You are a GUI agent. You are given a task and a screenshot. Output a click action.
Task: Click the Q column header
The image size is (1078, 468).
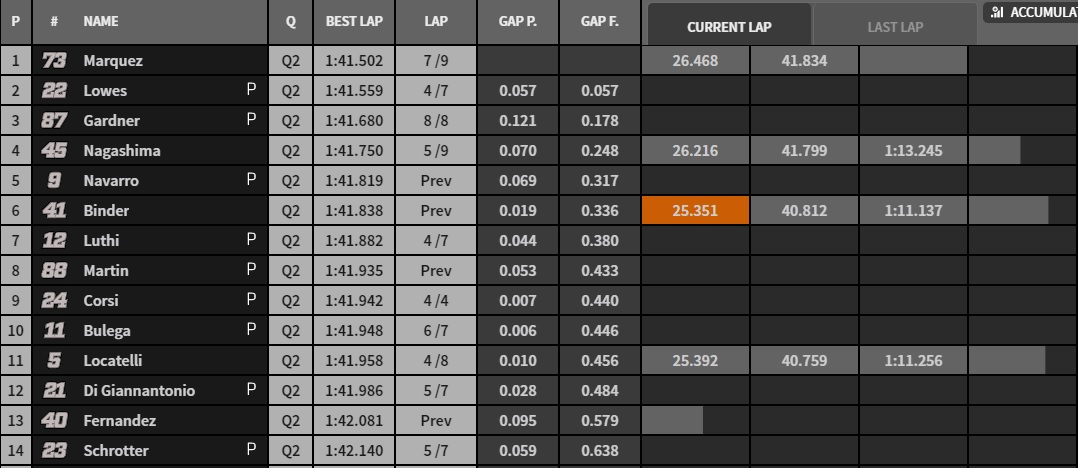click(290, 21)
